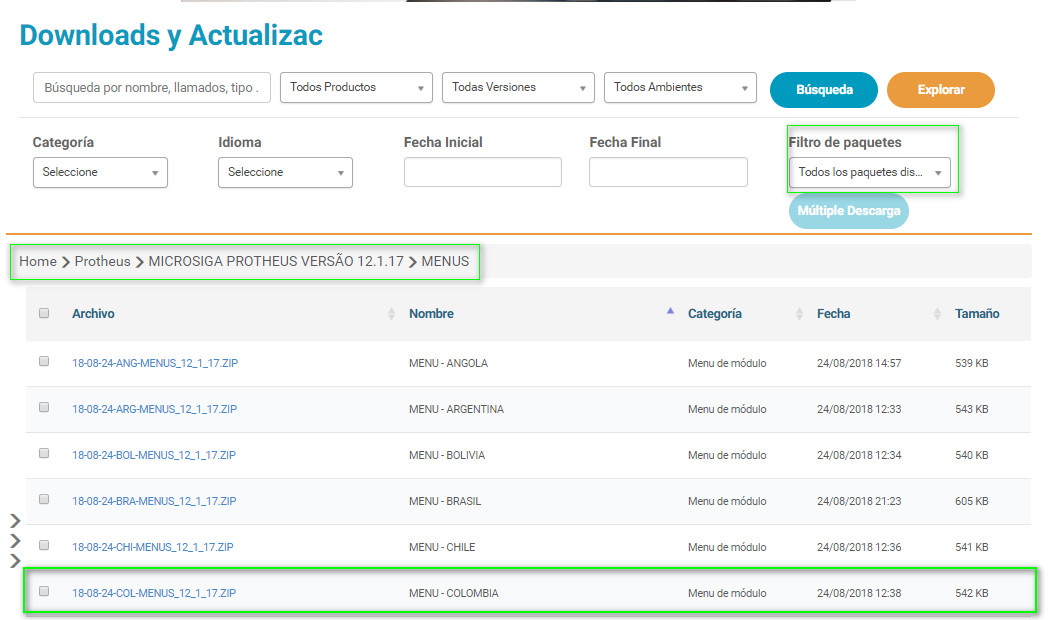Toggle the select-all checkbox in table header
1052x620 pixels.
(x=44, y=313)
